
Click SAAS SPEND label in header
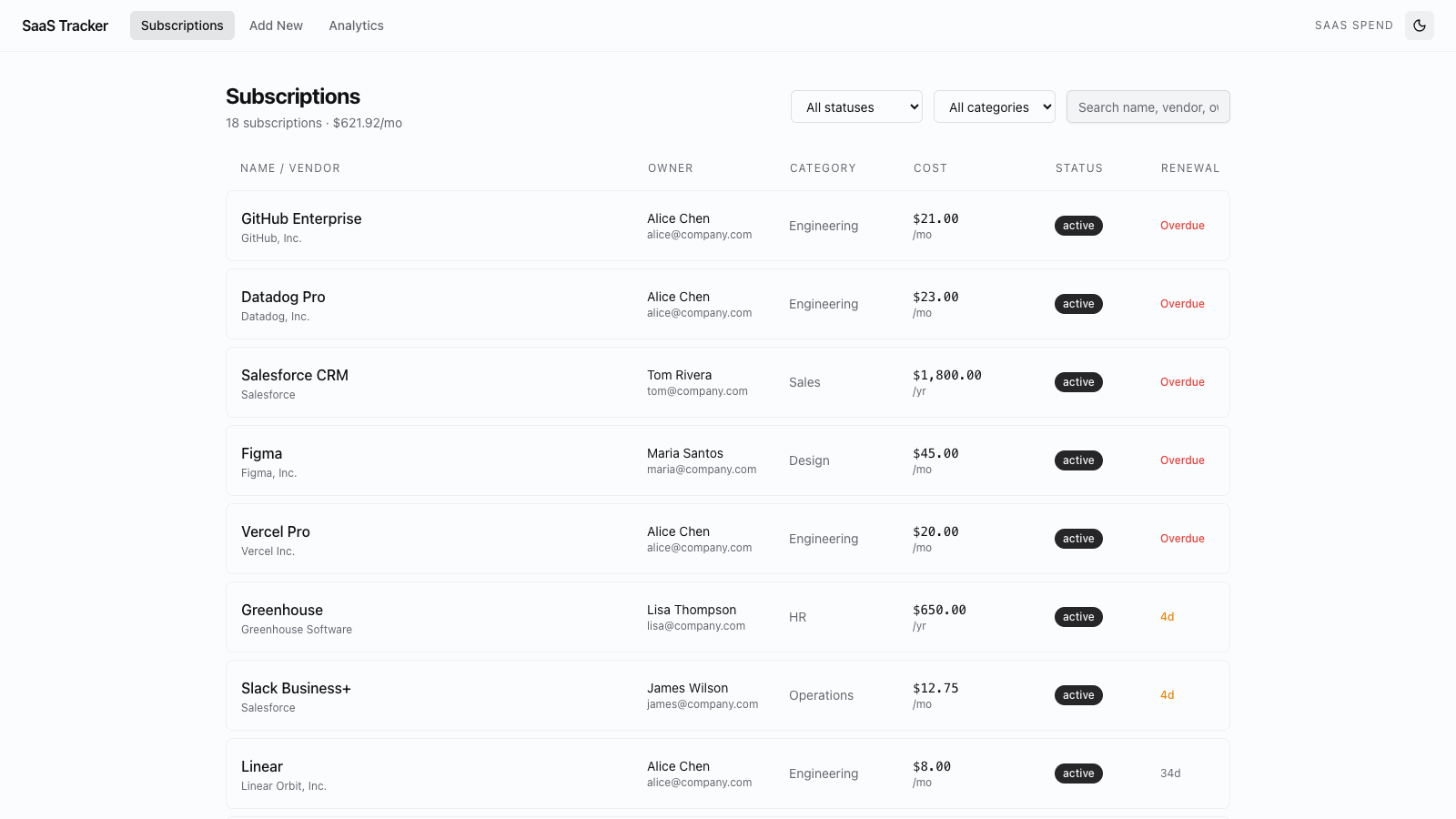click(x=1354, y=25)
